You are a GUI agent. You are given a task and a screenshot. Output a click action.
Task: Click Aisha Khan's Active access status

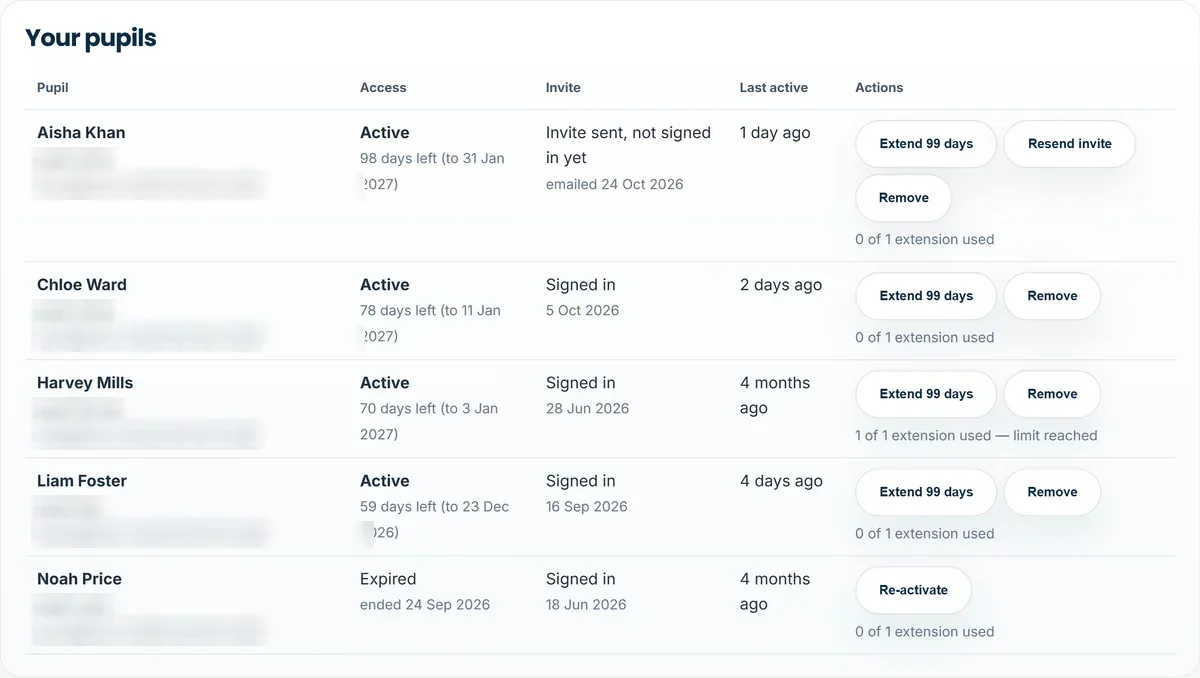click(x=385, y=133)
